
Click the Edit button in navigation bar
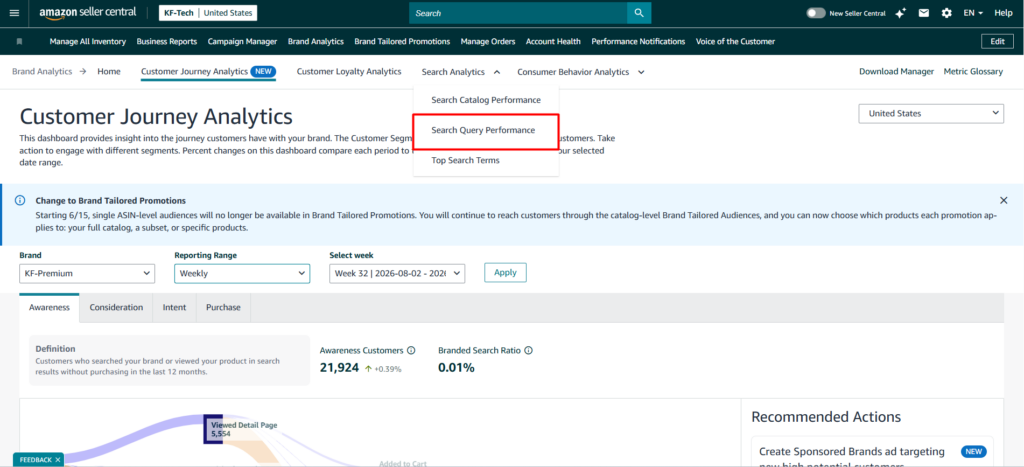pos(997,41)
